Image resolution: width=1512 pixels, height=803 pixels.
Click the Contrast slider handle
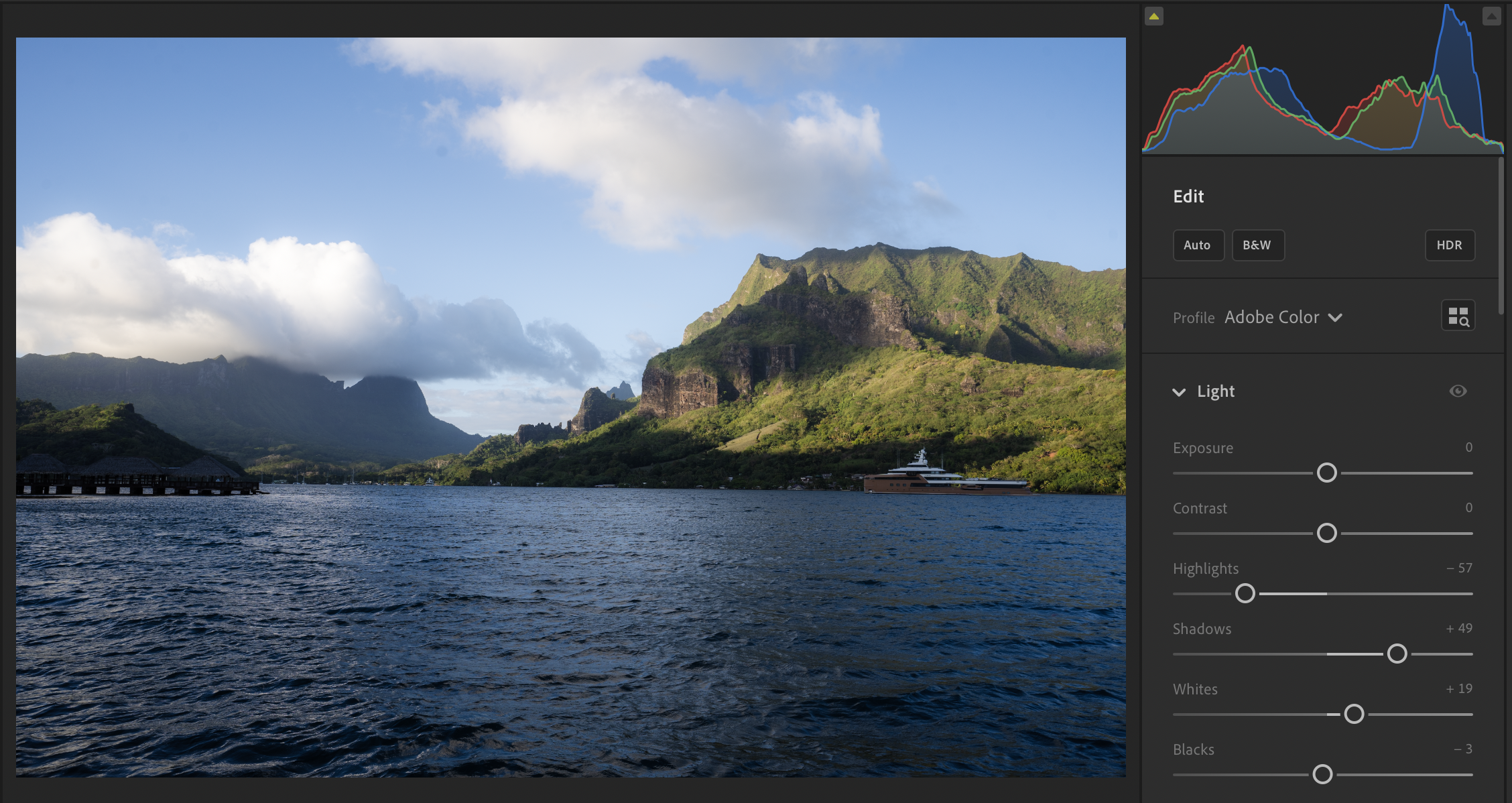point(1326,533)
